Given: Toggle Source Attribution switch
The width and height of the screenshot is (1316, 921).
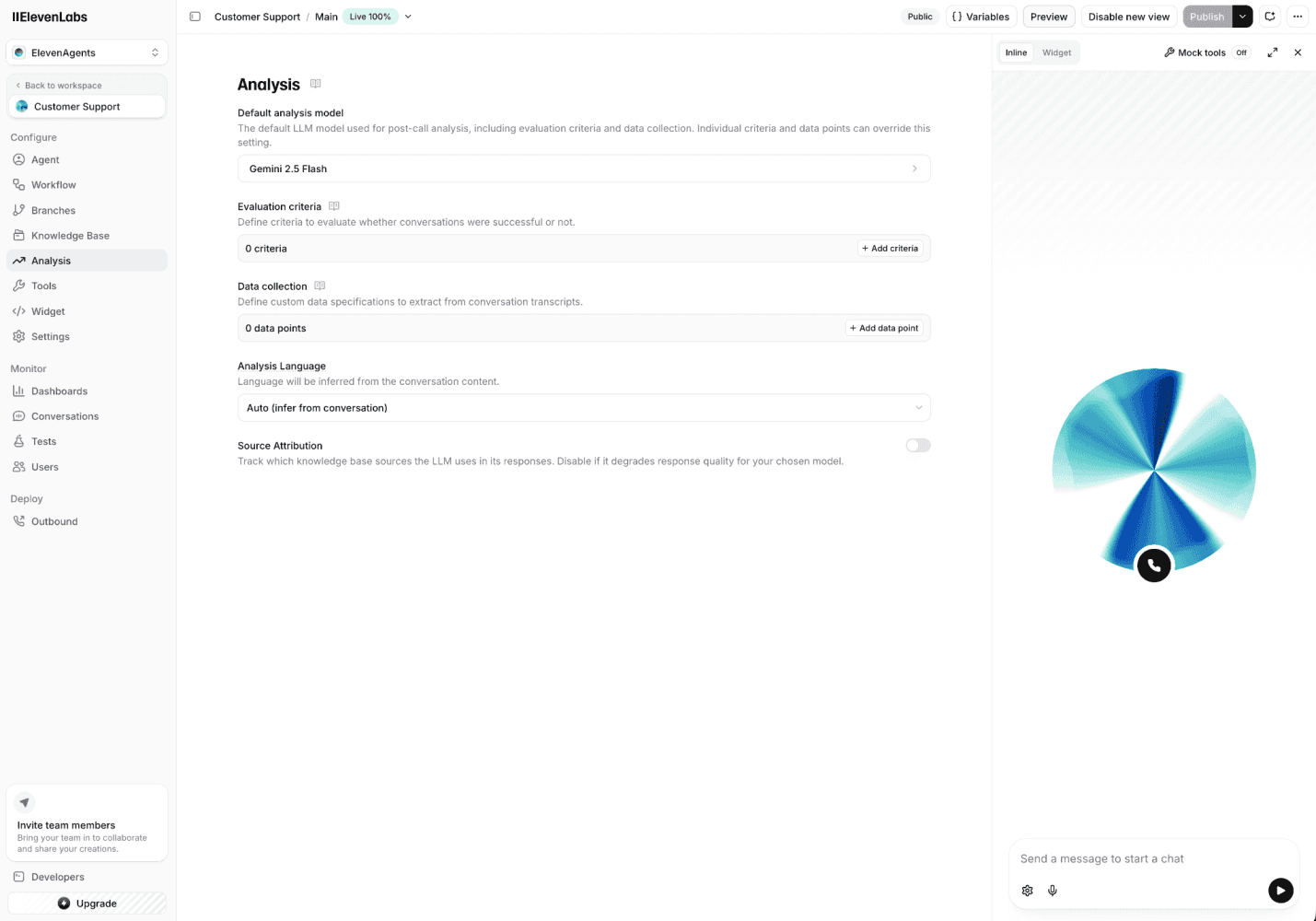Looking at the screenshot, I should pyautogui.click(x=918, y=446).
